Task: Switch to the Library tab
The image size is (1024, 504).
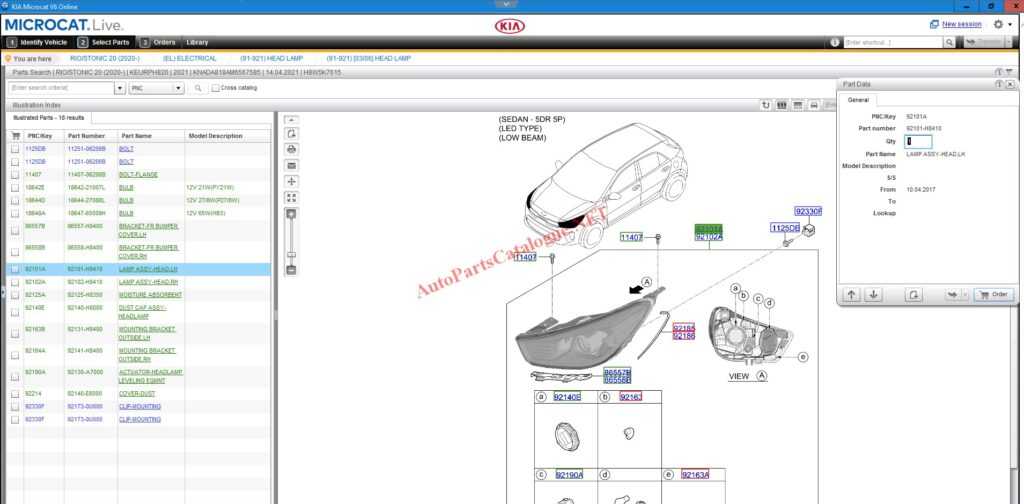Action: [197, 42]
